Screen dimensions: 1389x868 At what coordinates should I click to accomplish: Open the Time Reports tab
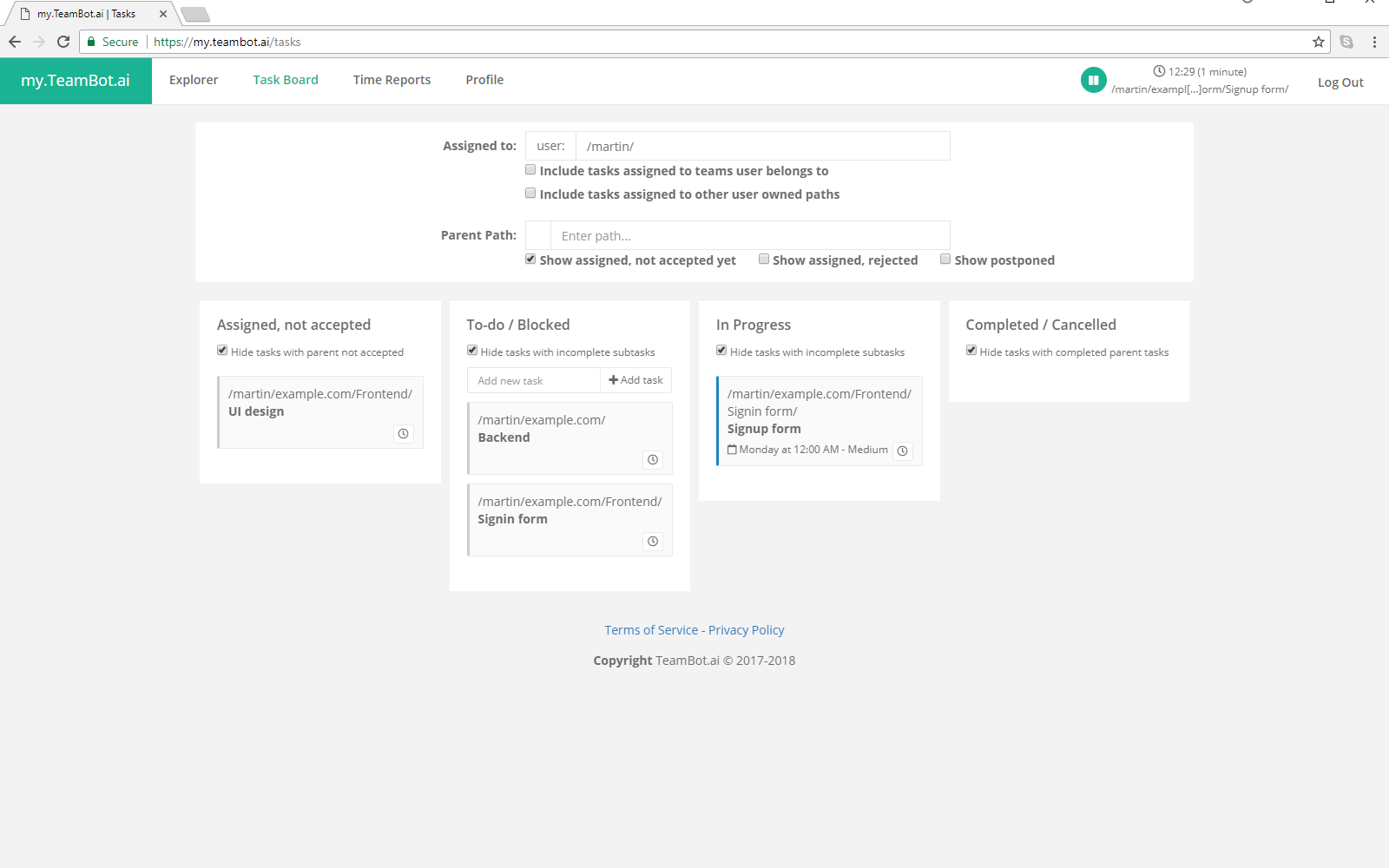(x=392, y=80)
